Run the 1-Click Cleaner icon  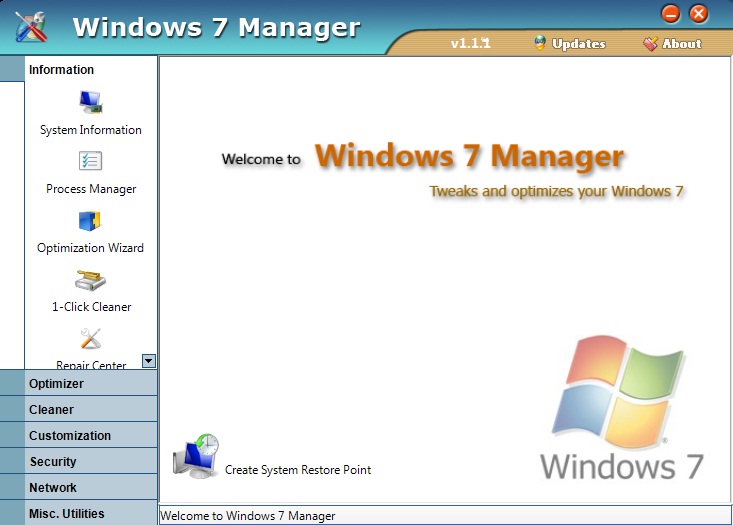90,280
